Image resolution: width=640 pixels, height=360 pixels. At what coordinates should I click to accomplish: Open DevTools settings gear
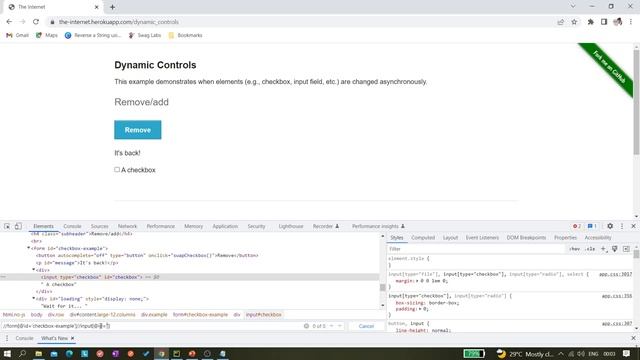(x=610, y=226)
